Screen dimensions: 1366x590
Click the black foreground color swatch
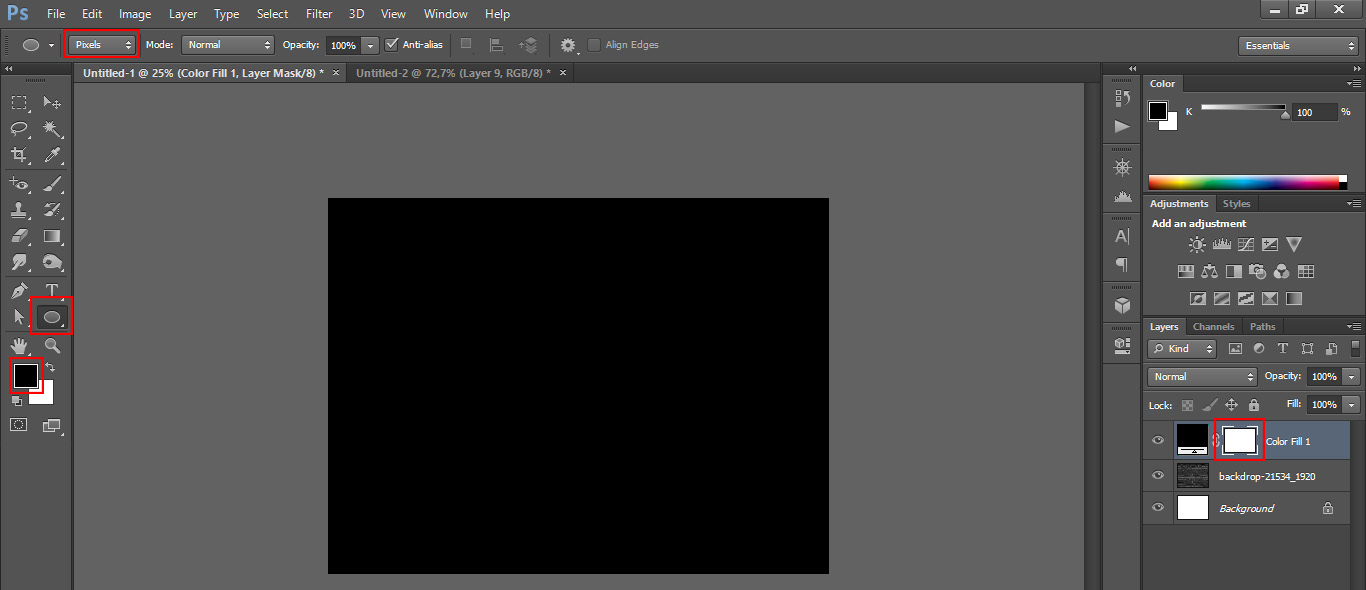click(25, 375)
